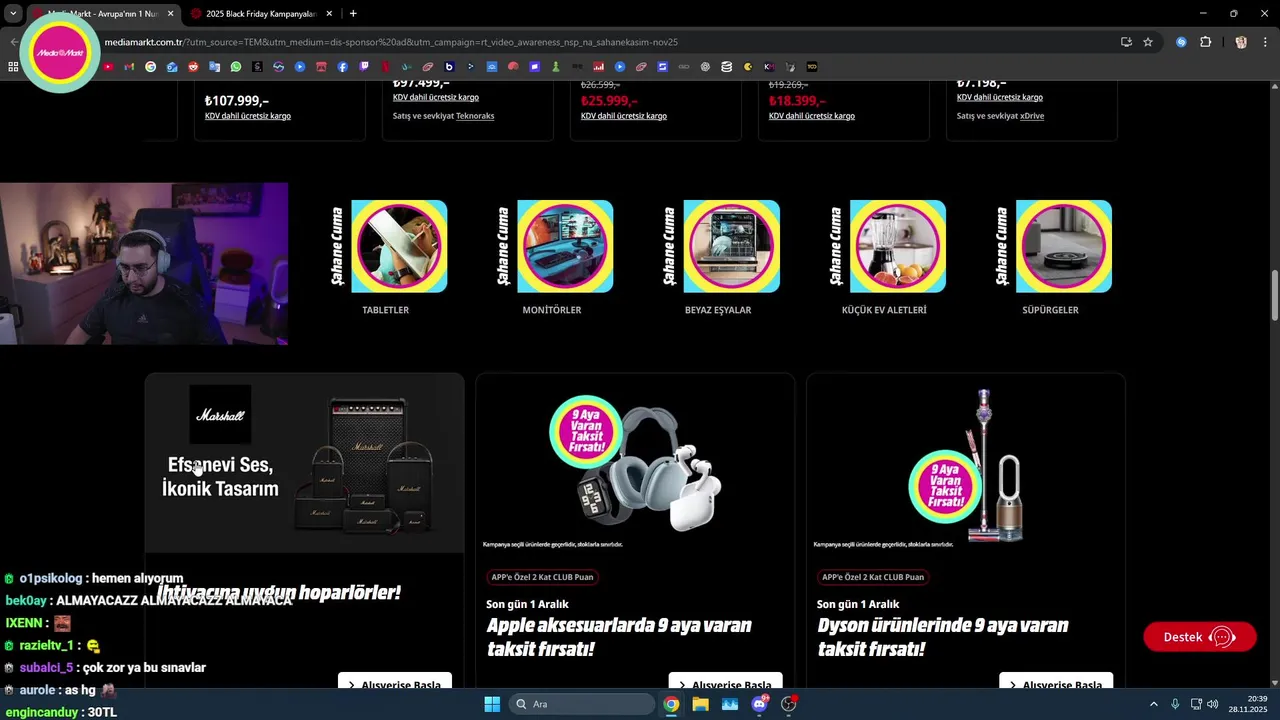Viewport: 1280px width, 720px height.
Task: Click the Teknoraks seller link
Action: pos(475,116)
